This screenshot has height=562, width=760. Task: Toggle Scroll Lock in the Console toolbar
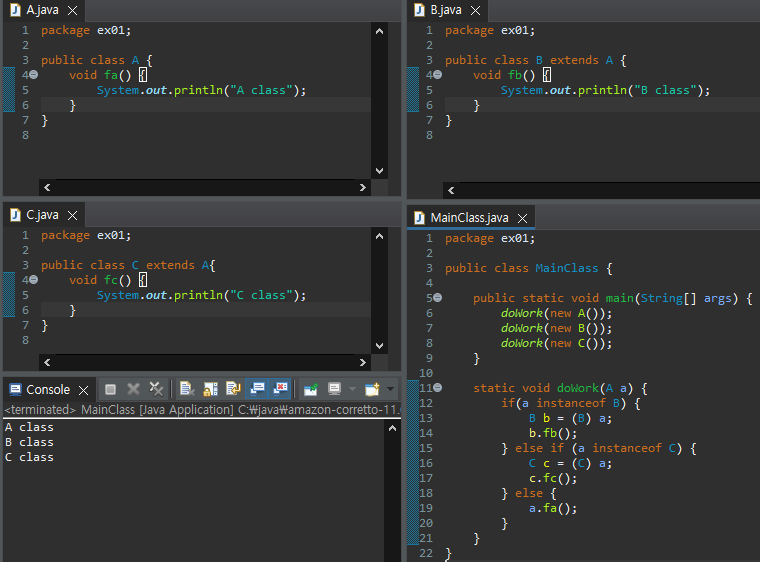[x=210, y=389]
